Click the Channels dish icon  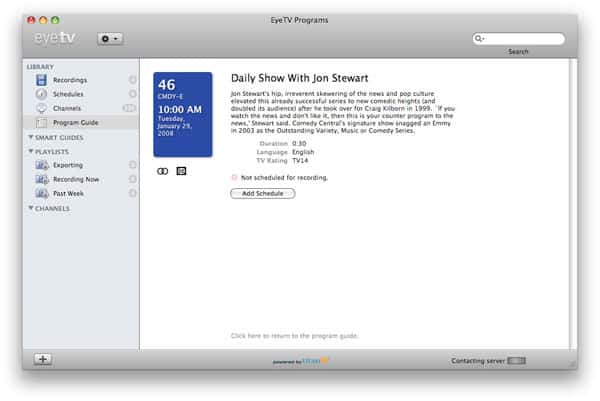click(x=41, y=109)
